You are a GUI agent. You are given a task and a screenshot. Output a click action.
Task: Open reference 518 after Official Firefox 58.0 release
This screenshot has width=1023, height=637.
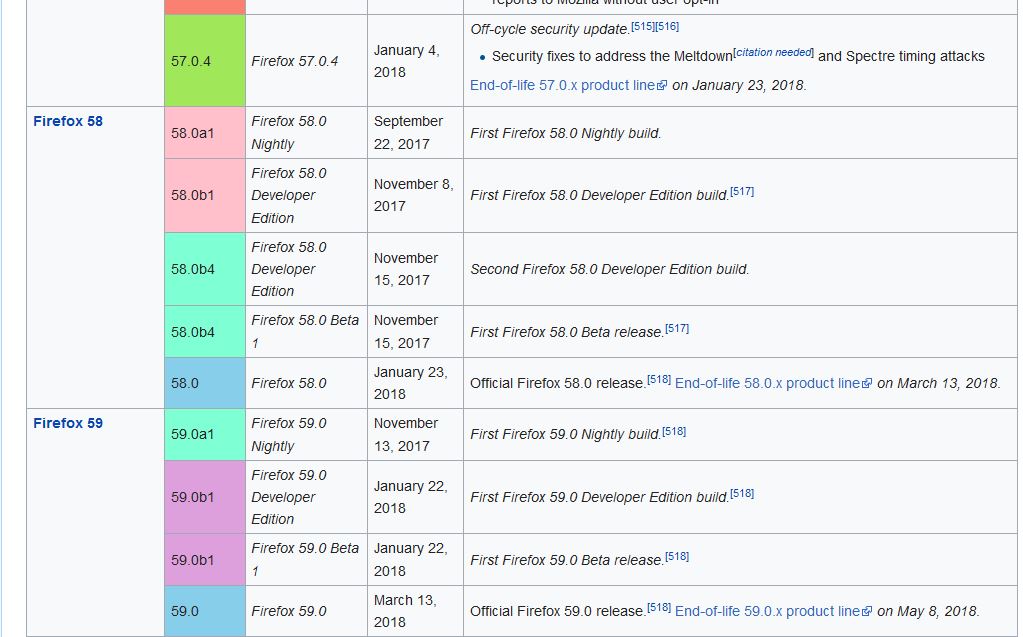pyautogui.click(x=659, y=380)
